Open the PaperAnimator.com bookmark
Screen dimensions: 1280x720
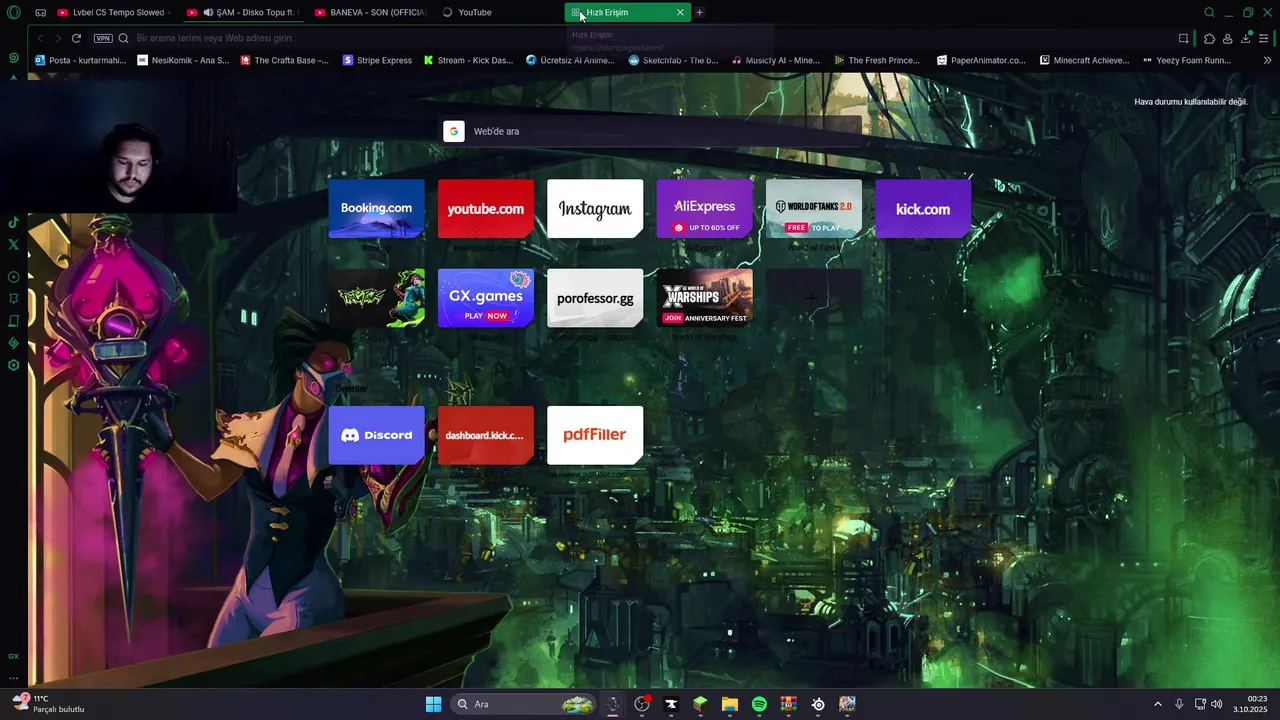(x=981, y=60)
